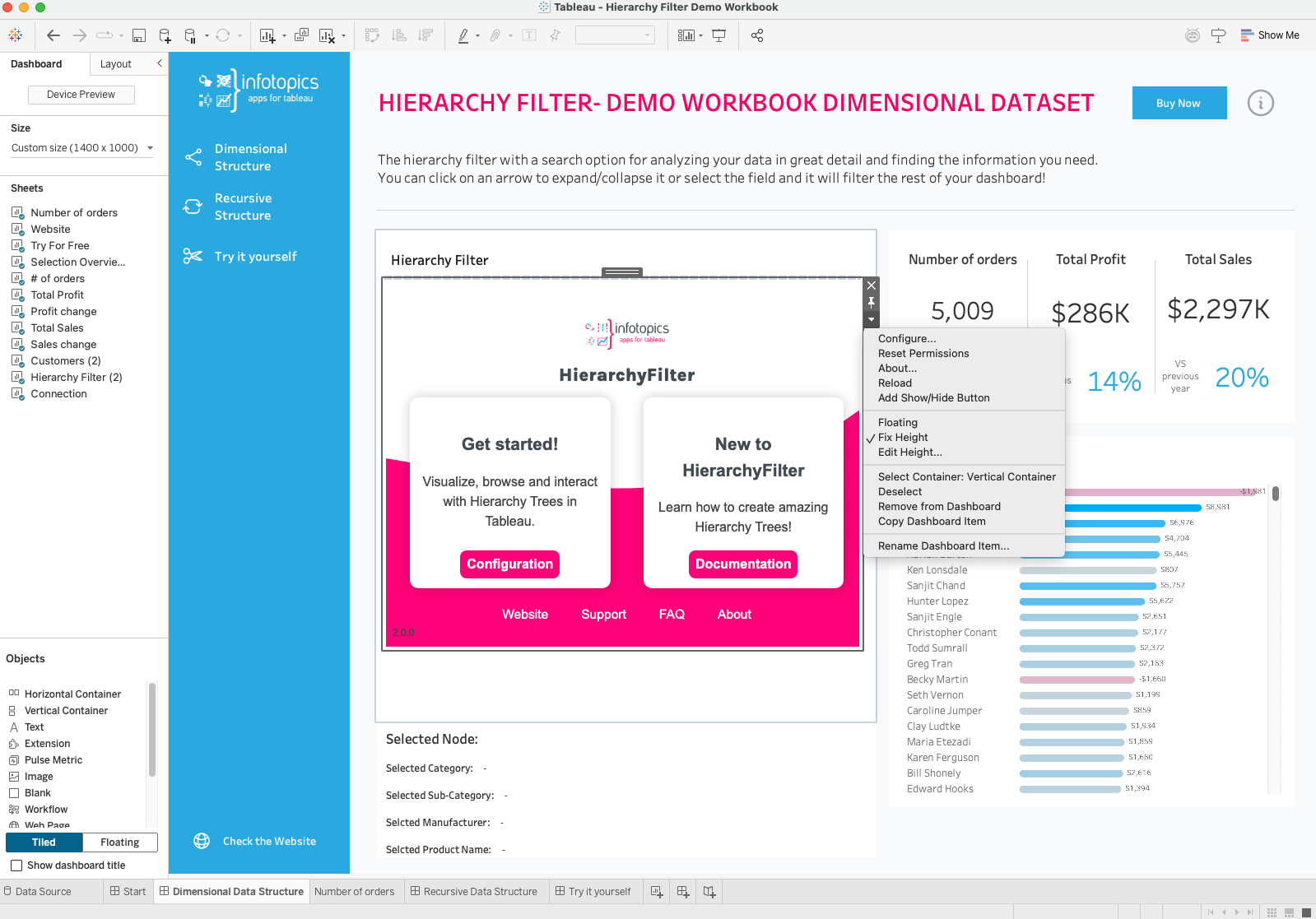This screenshot has width=1316, height=919.
Task: Click the new dashboard icon in bottom tabs
Action: (682, 891)
